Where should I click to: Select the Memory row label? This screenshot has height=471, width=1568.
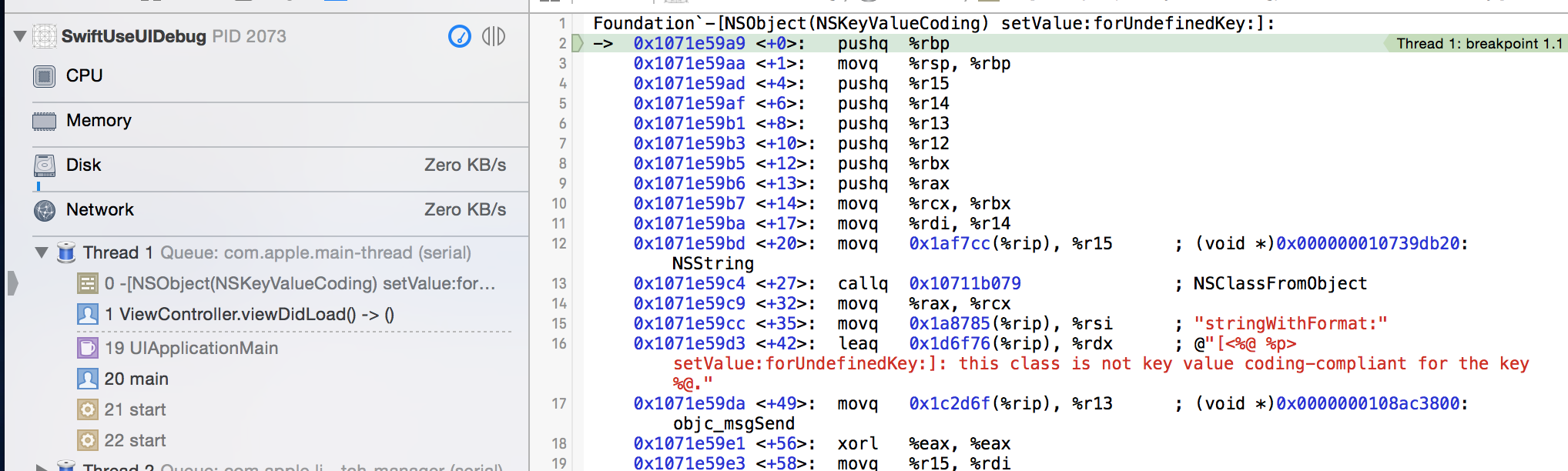pyautogui.click(x=99, y=120)
